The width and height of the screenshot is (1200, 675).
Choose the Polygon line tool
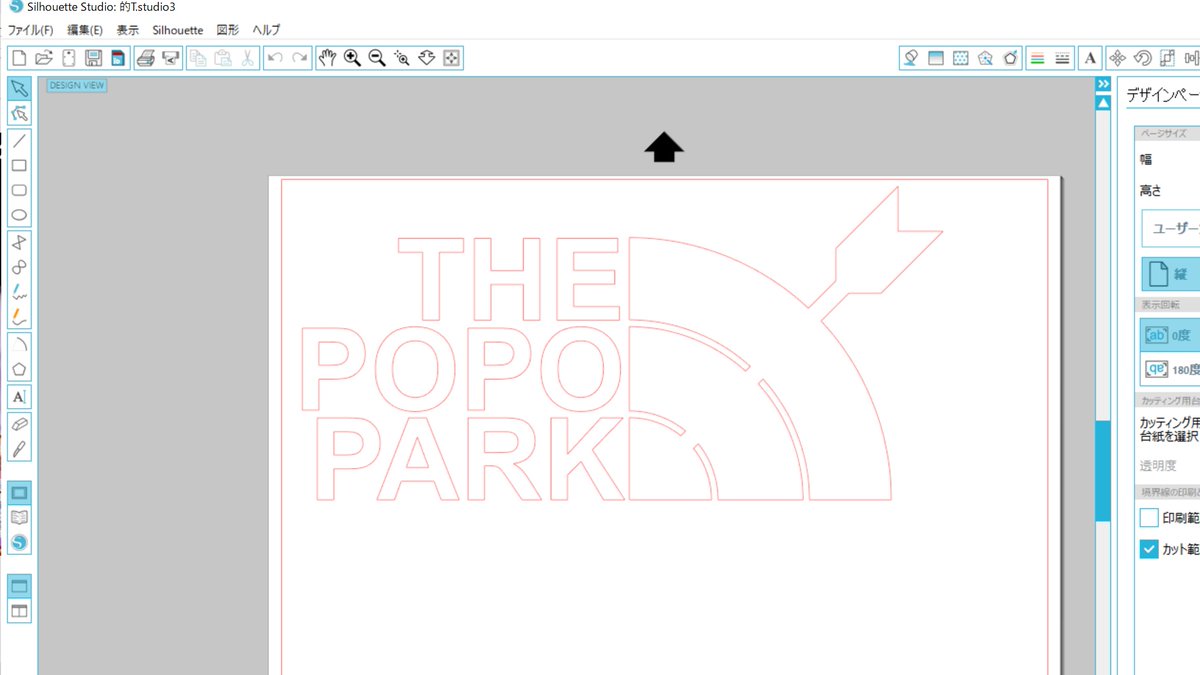tap(19, 243)
